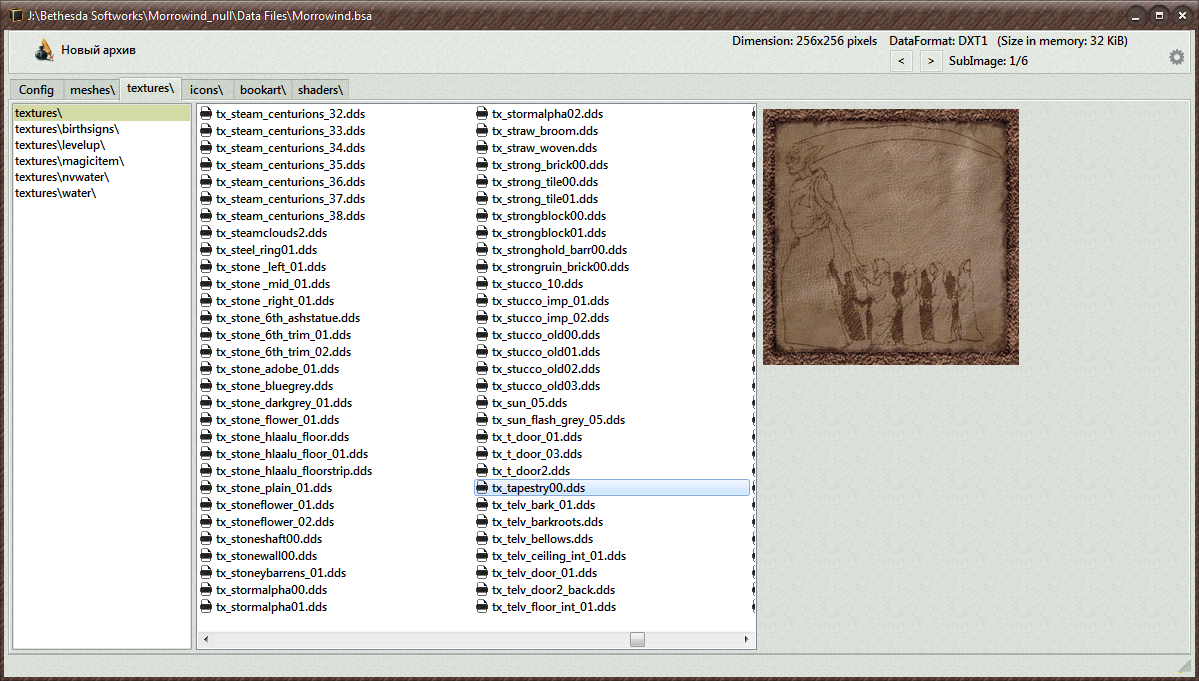This screenshot has width=1199, height=681.
Task: Open the icons\ tab
Action: [206, 89]
